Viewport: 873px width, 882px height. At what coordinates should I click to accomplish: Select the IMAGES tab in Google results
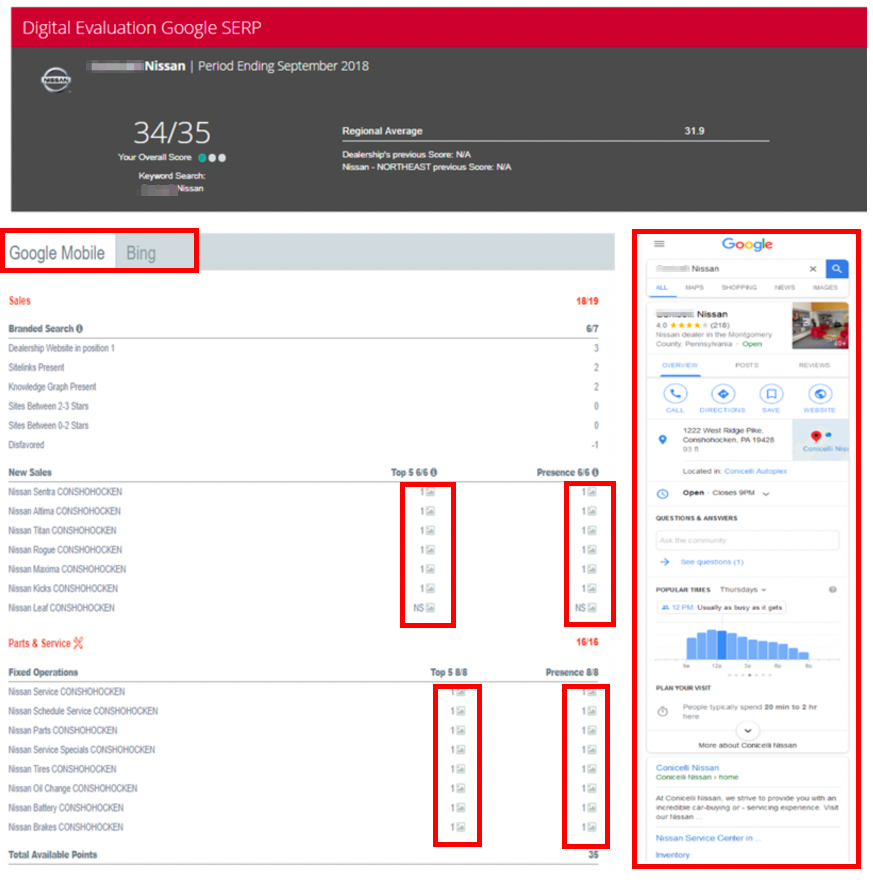coord(825,287)
